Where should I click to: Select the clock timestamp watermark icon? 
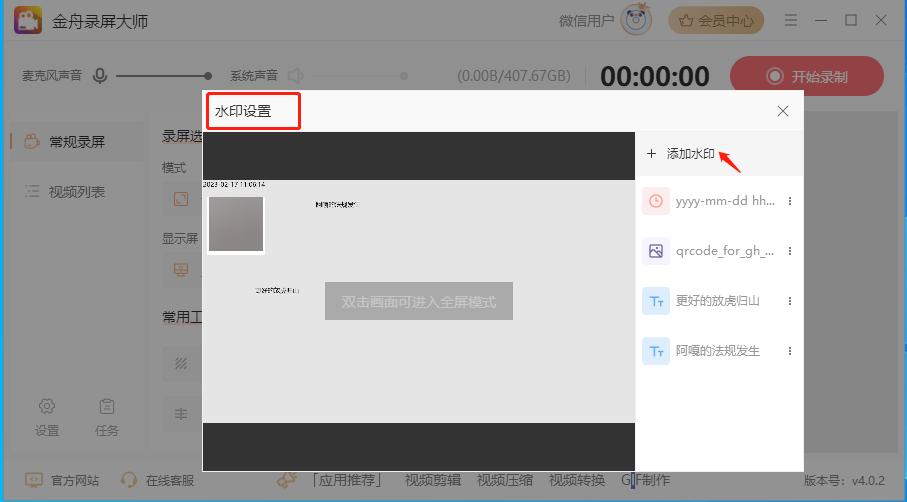(656, 201)
